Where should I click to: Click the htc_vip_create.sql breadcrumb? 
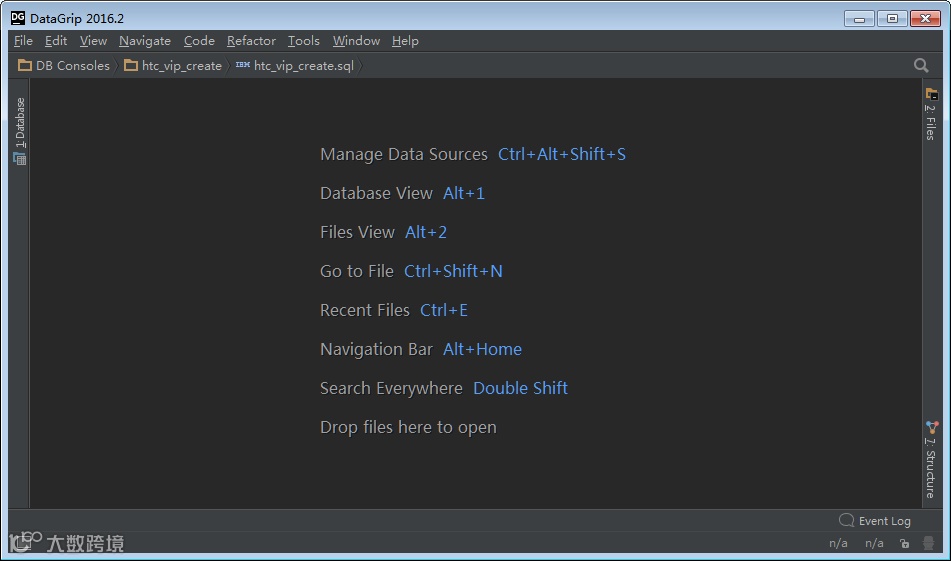(x=295, y=66)
